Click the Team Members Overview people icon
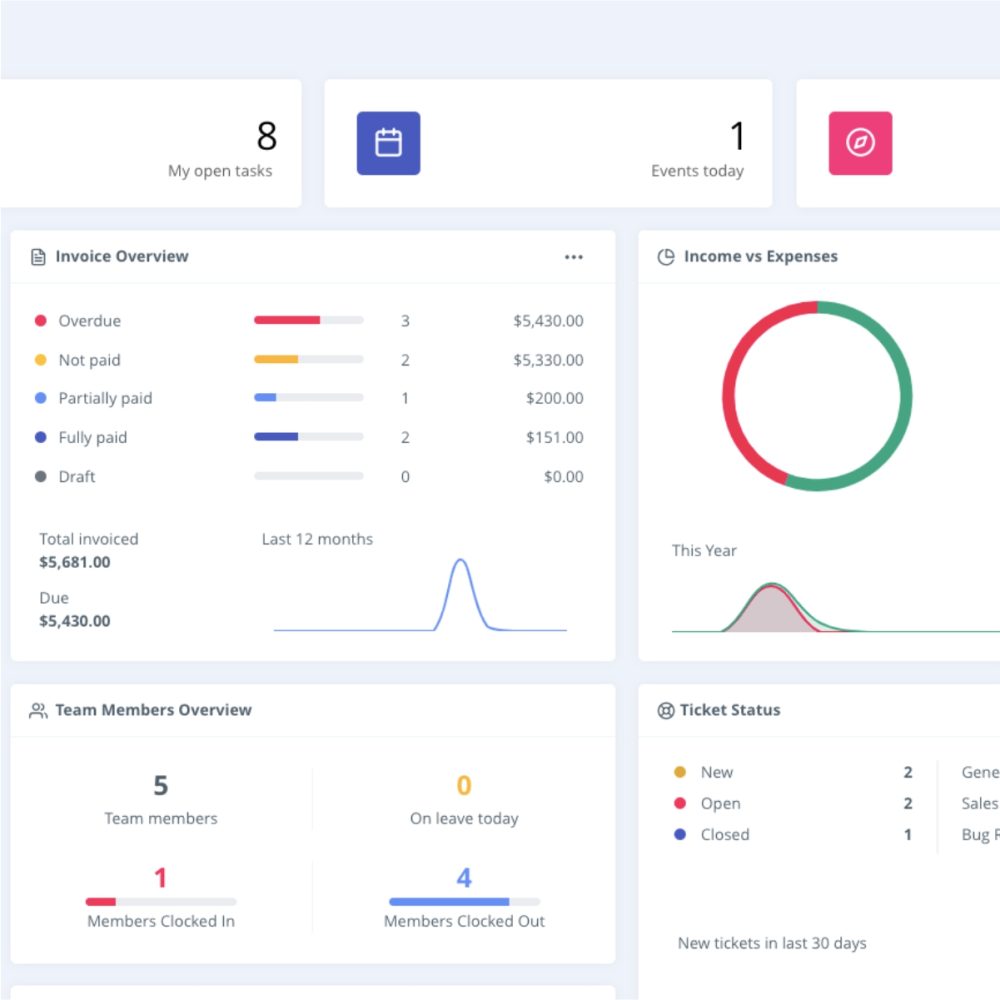 pyautogui.click(x=38, y=711)
